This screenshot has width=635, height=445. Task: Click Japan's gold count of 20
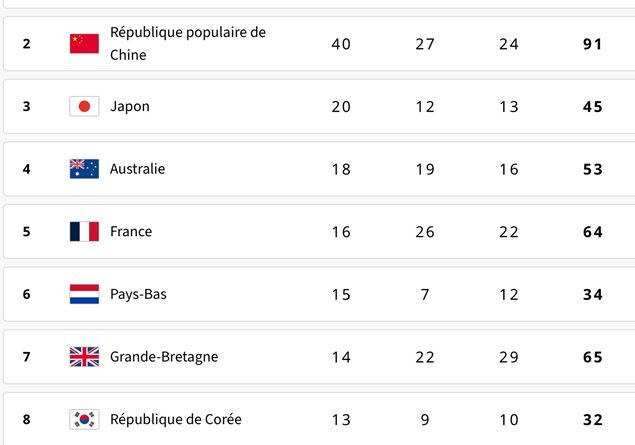point(341,107)
